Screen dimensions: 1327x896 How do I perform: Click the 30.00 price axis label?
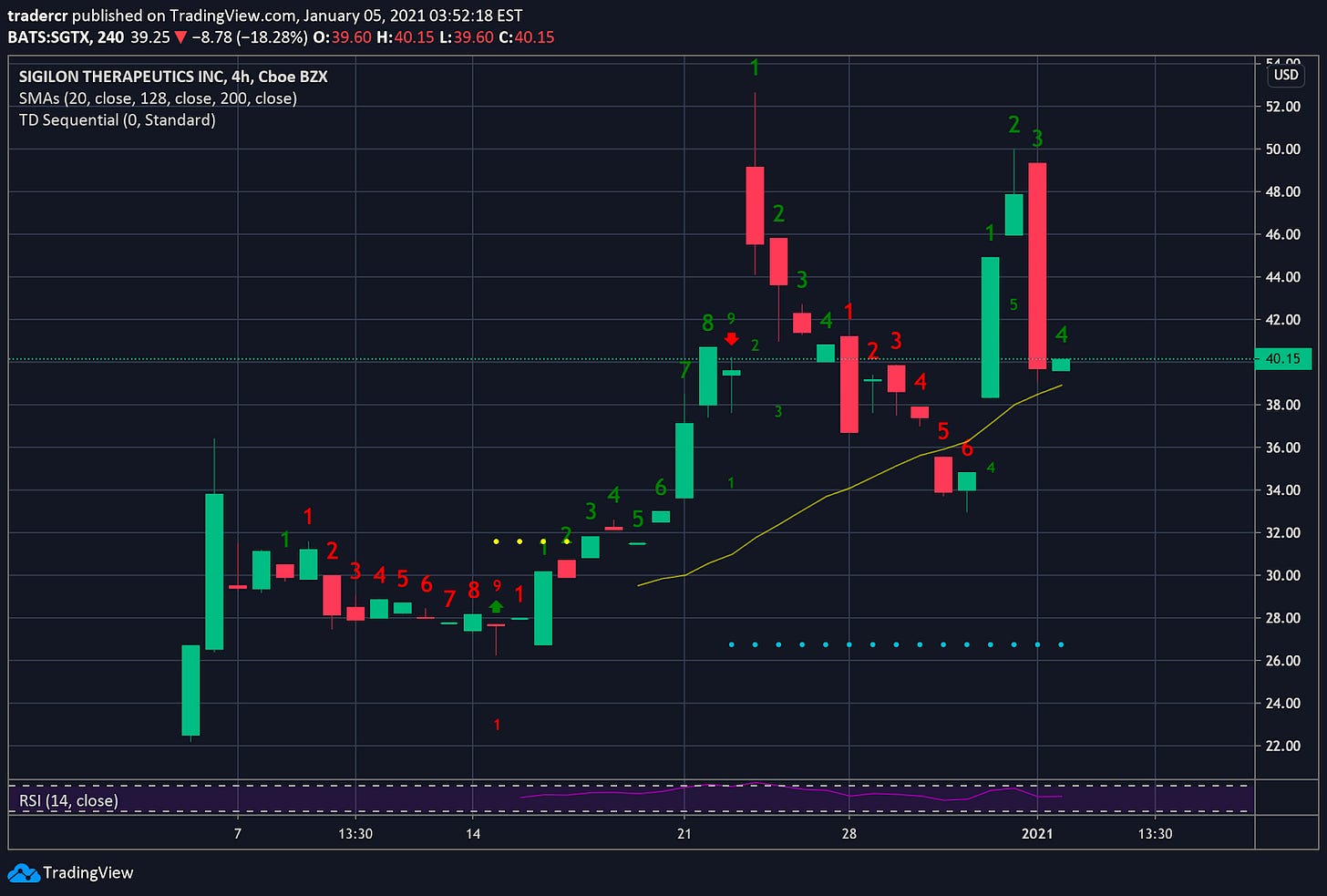[x=1283, y=575]
